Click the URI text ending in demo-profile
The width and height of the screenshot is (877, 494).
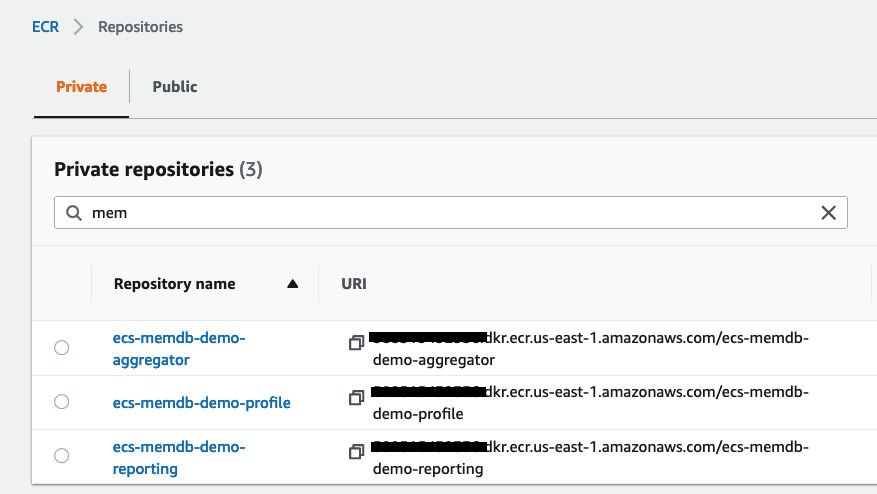(x=590, y=403)
